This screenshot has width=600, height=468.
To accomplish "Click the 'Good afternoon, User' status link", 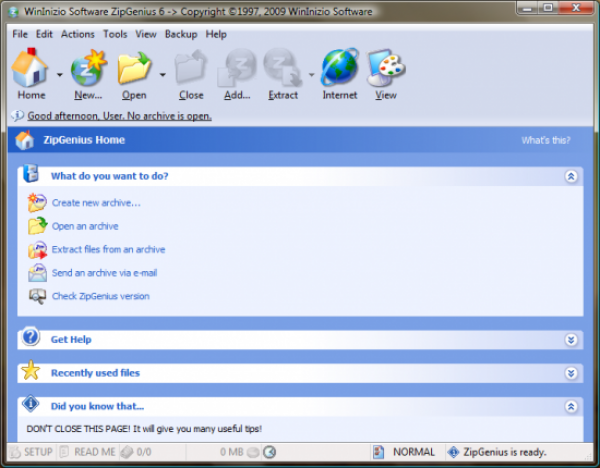I will [119, 116].
